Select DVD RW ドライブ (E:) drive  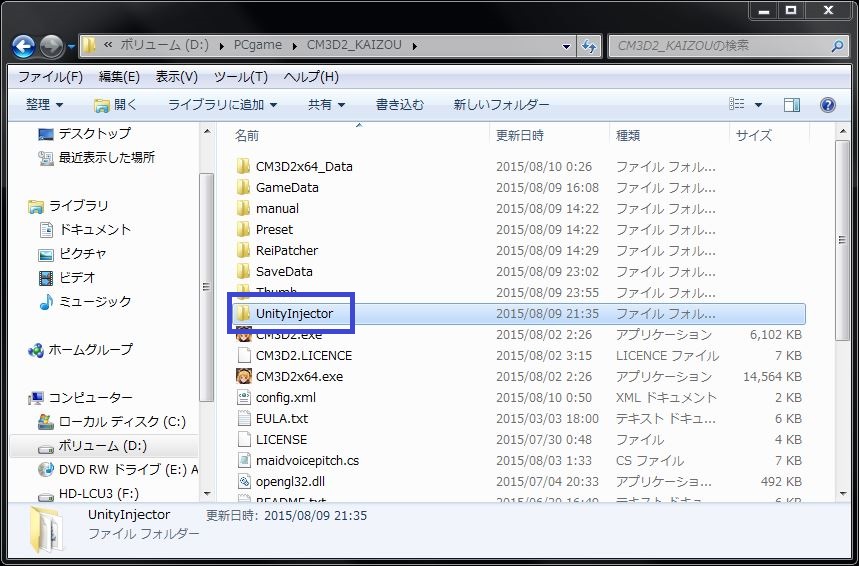click(x=118, y=470)
